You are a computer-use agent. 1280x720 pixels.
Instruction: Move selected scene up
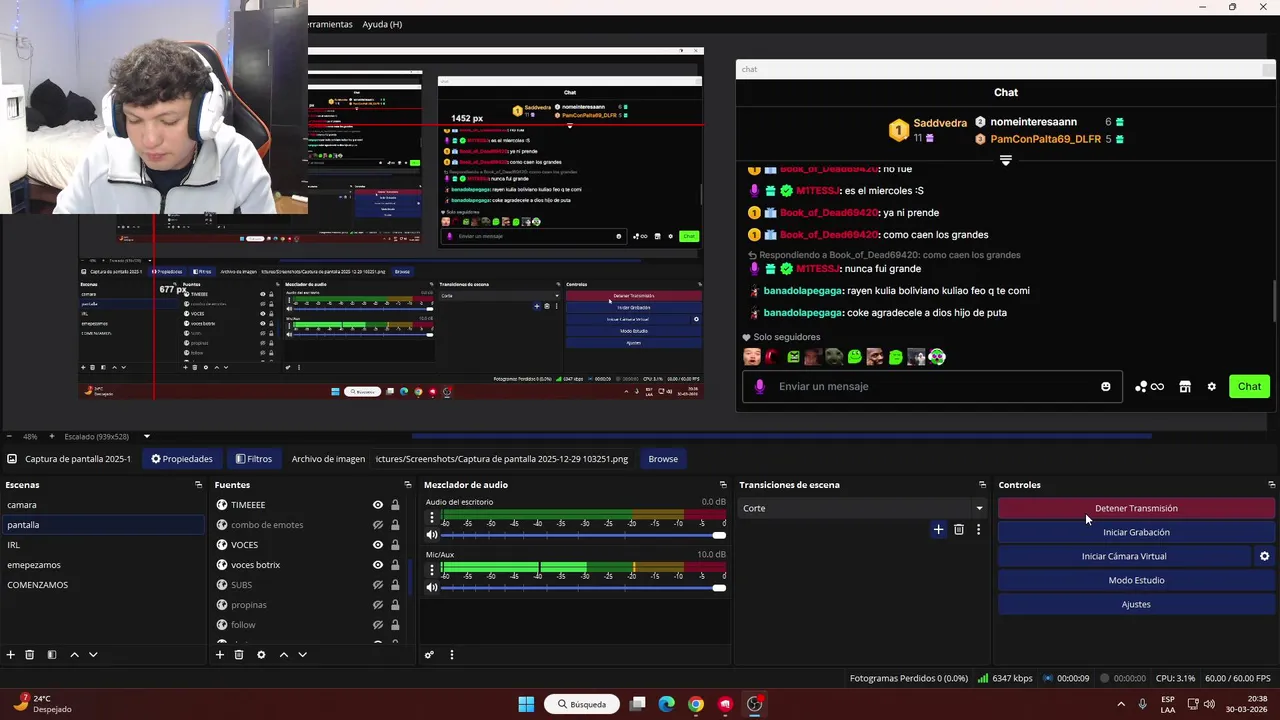[74, 655]
